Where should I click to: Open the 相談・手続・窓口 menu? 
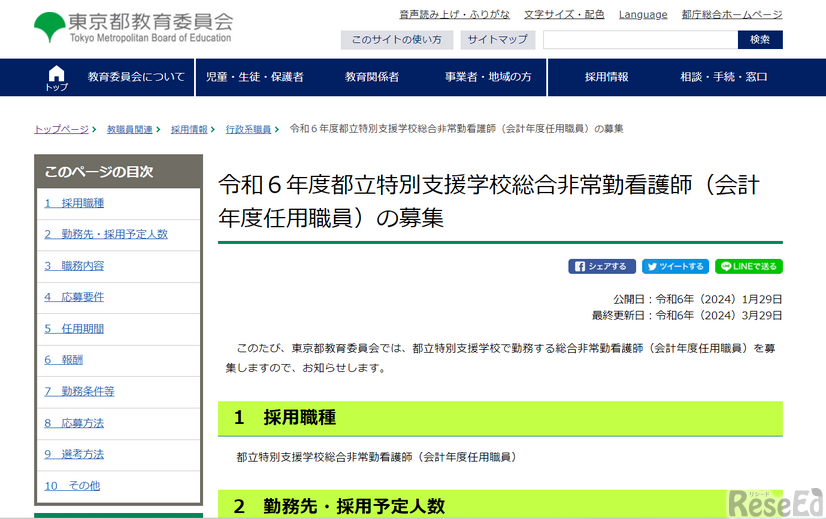click(724, 77)
